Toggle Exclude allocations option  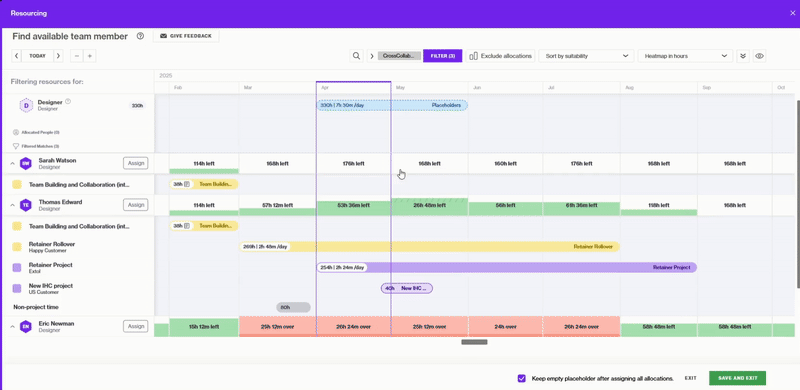[x=501, y=56]
